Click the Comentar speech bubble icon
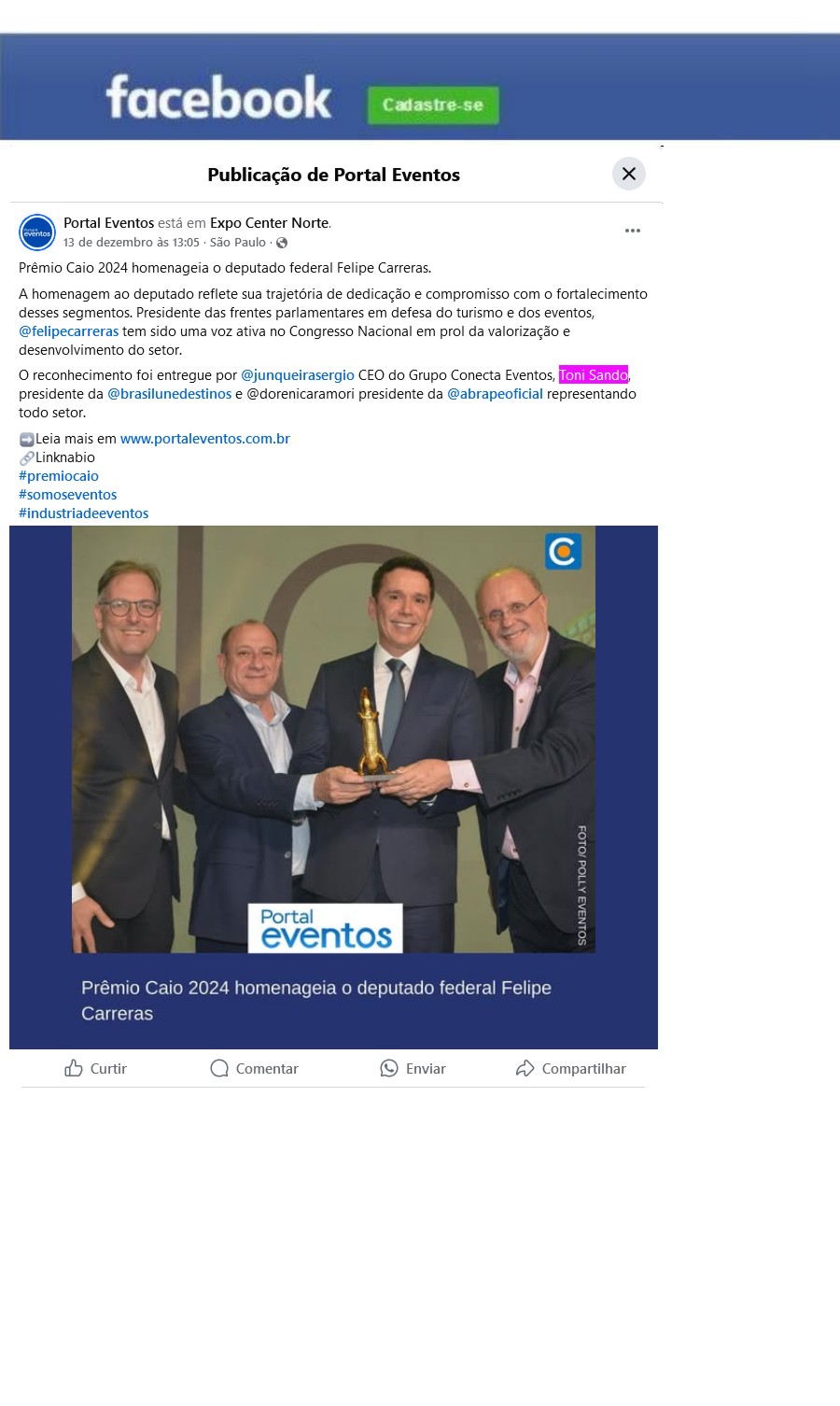Screen dimensions: 840x1406 [x=219, y=1068]
